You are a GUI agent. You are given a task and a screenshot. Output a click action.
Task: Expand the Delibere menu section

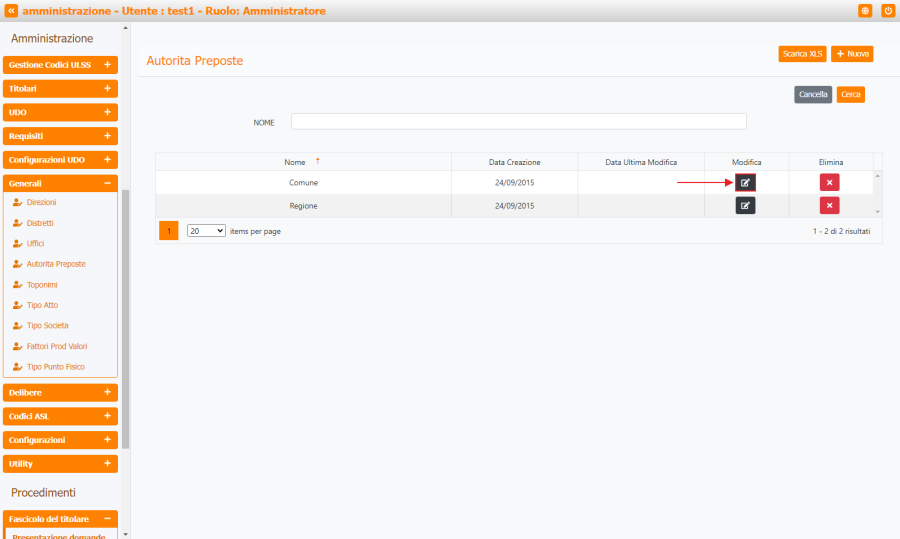(x=60, y=392)
